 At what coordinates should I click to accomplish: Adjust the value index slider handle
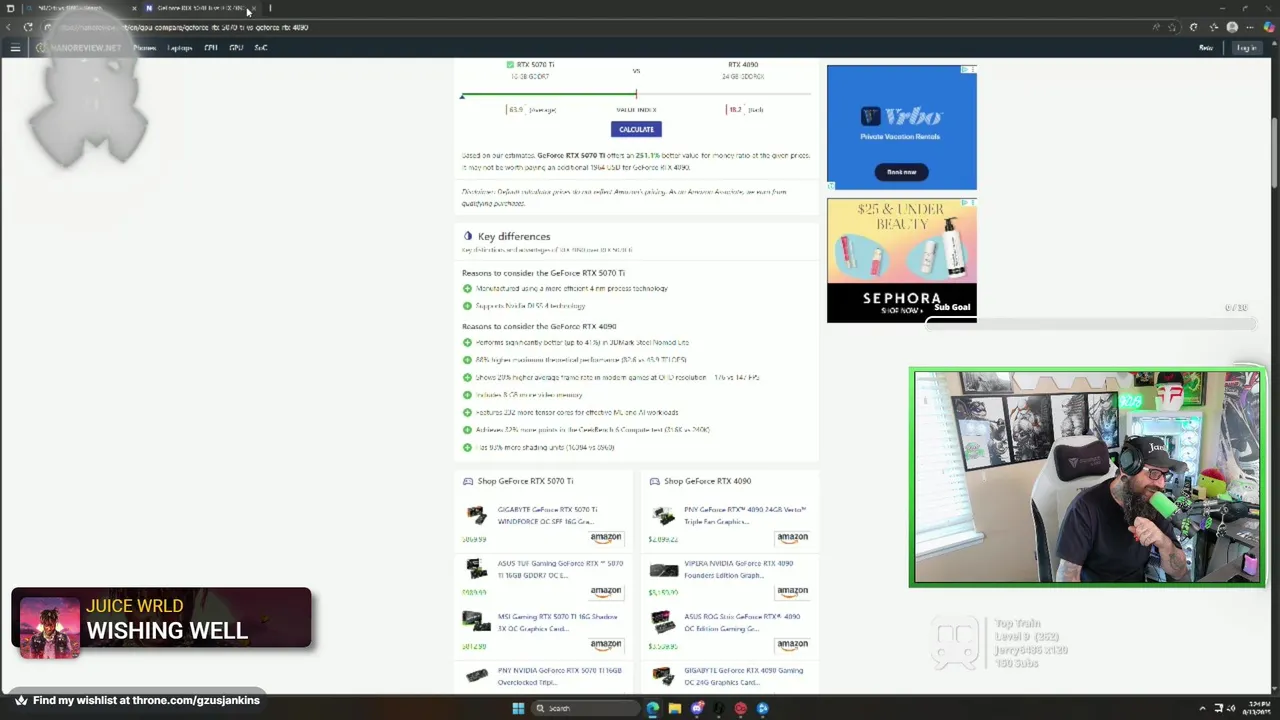(x=636, y=95)
